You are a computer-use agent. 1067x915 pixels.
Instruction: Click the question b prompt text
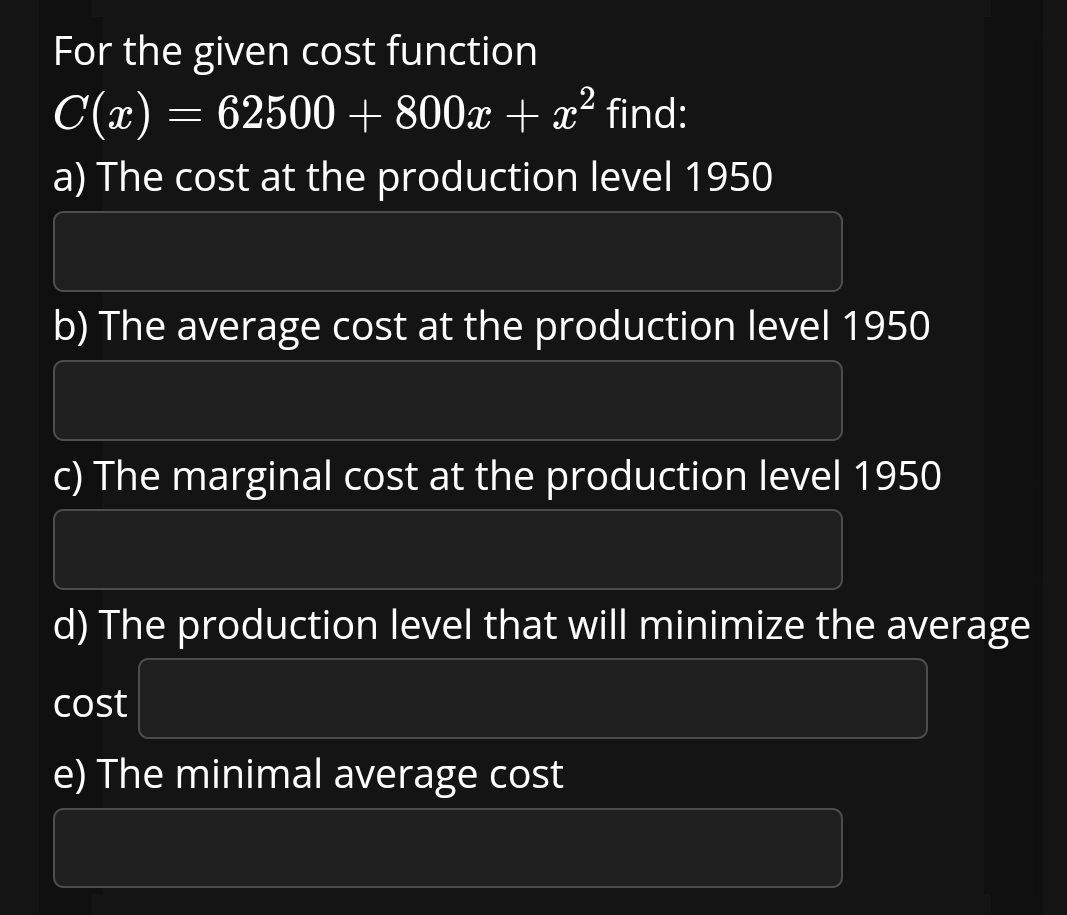[x=492, y=326]
